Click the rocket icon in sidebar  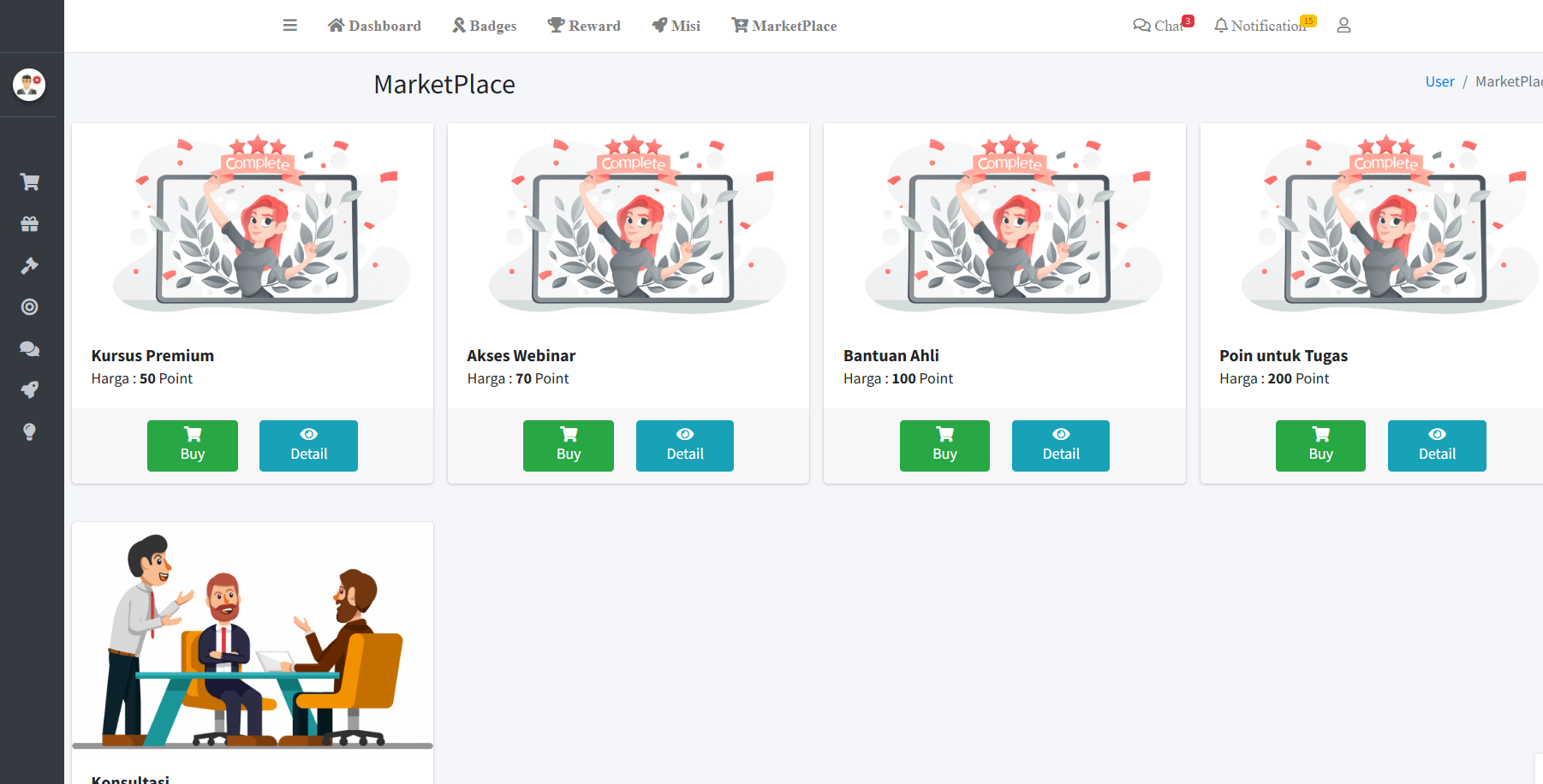[30, 390]
